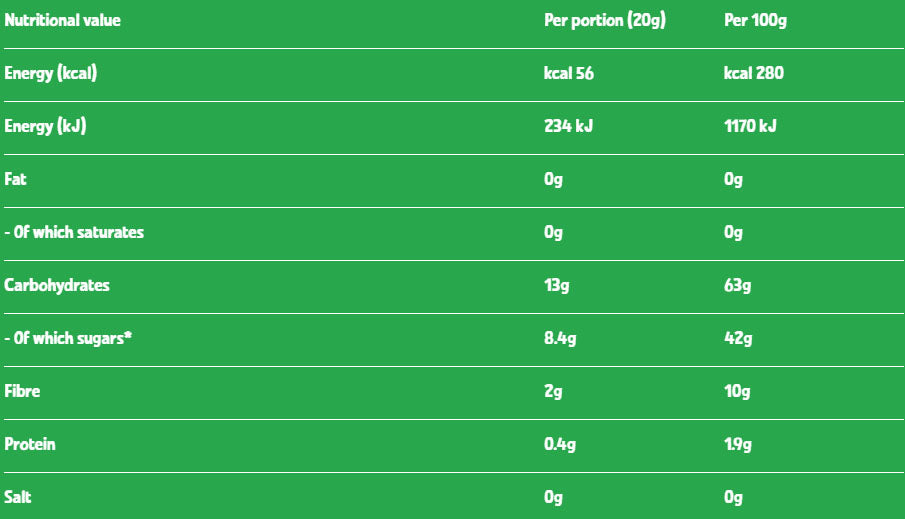Screen dimensions: 905x519
Task: Select the "Fat" row label
Action: click(x=15, y=179)
